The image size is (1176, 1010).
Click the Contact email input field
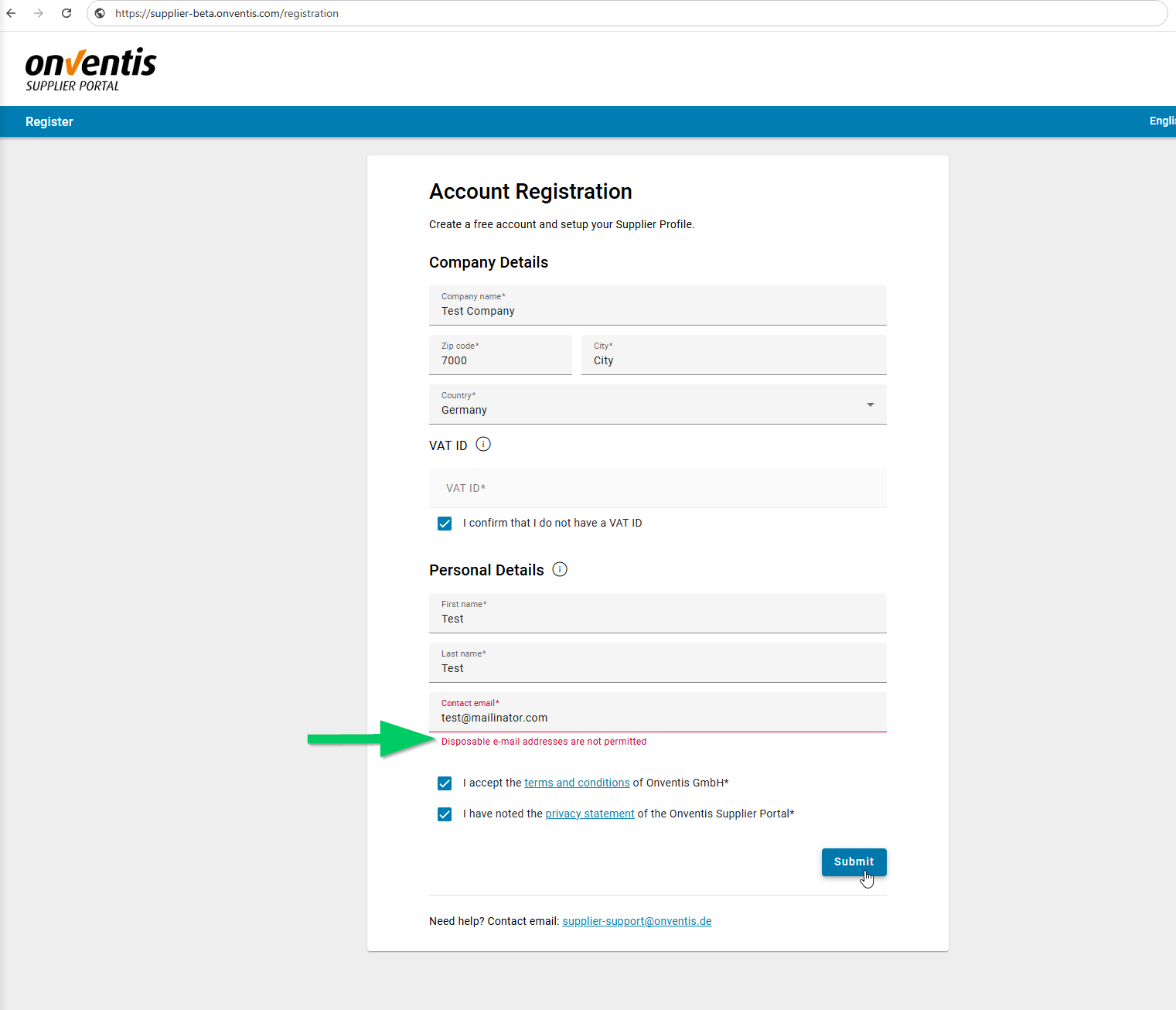tap(657, 717)
